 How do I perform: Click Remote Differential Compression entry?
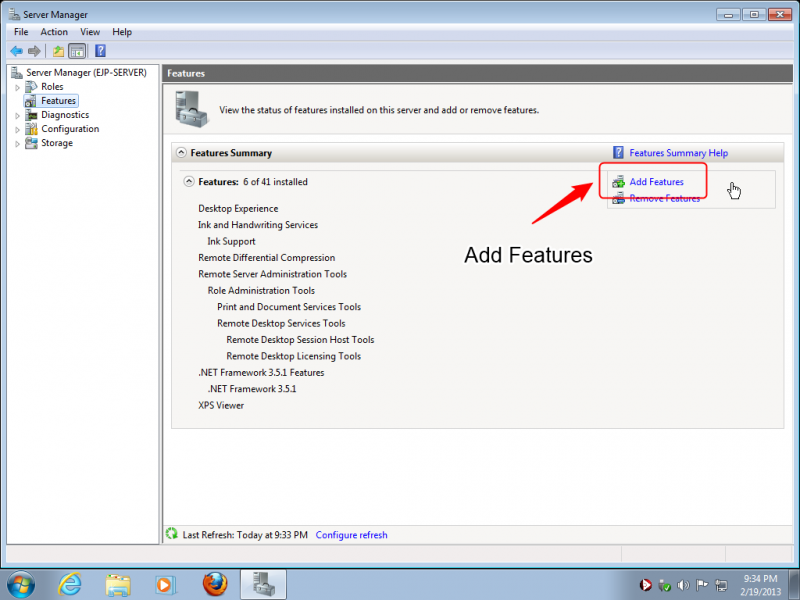click(266, 258)
